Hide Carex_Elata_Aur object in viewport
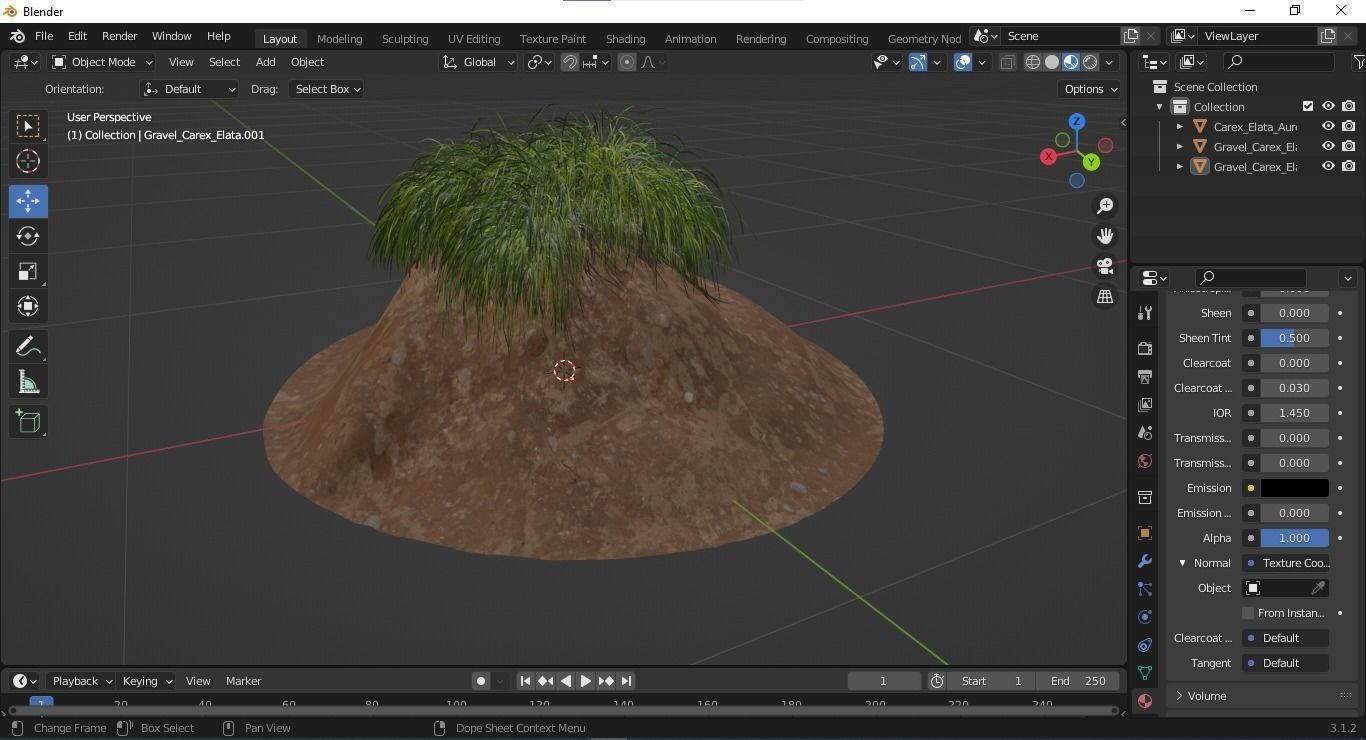The width and height of the screenshot is (1366, 740). point(1328,126)
